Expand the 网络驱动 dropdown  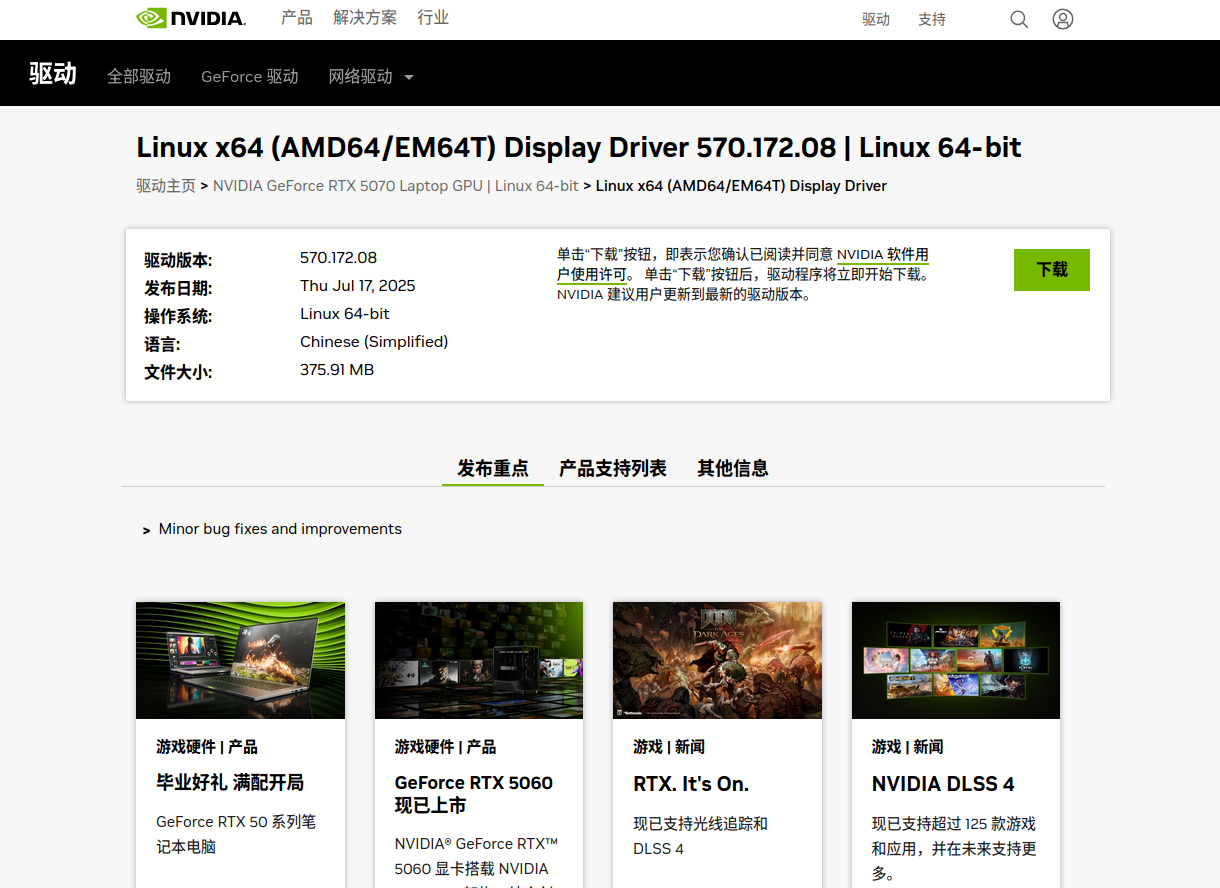point(371,76)
